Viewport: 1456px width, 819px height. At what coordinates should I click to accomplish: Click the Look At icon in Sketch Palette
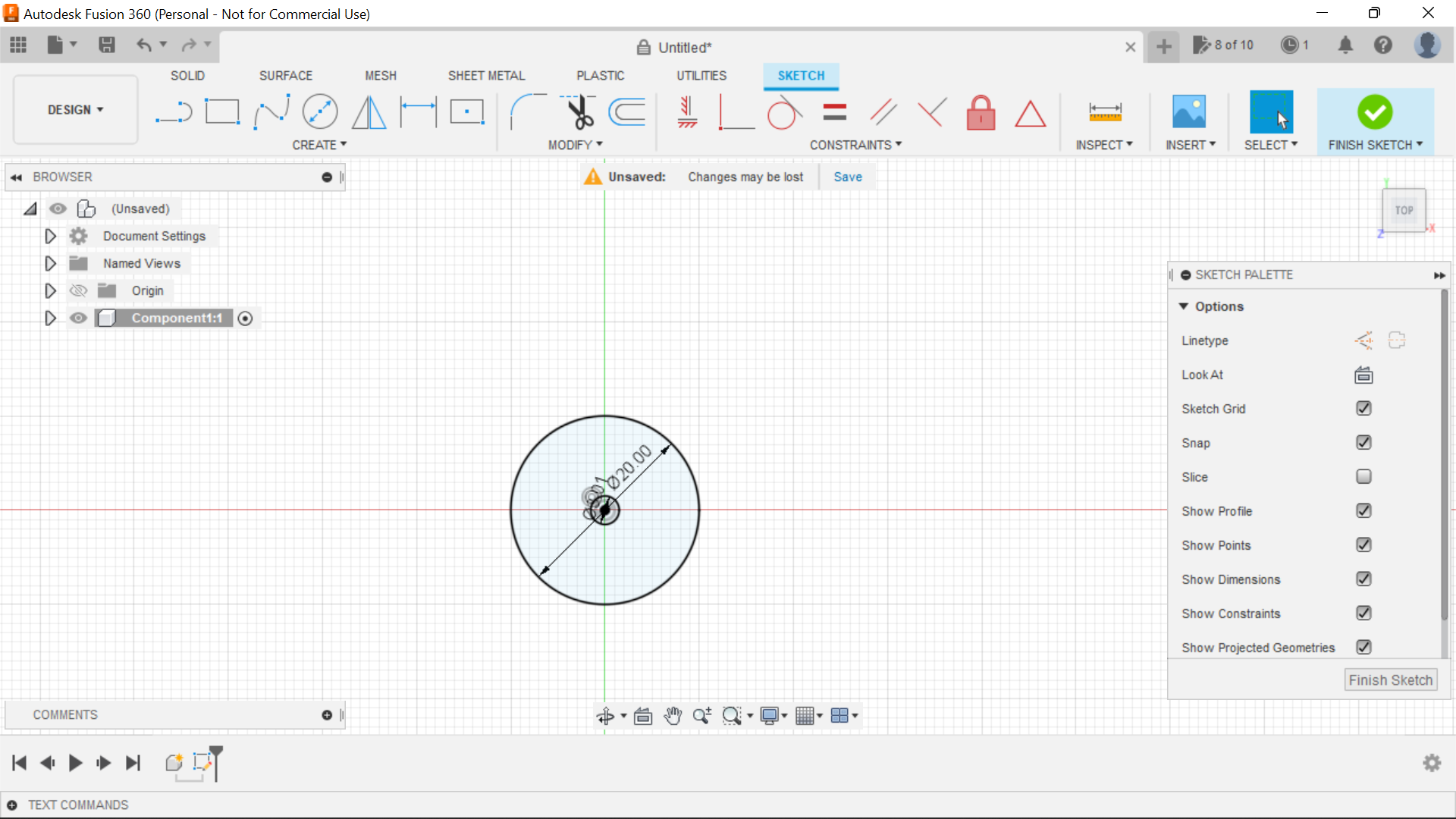tap(1362, 374)
